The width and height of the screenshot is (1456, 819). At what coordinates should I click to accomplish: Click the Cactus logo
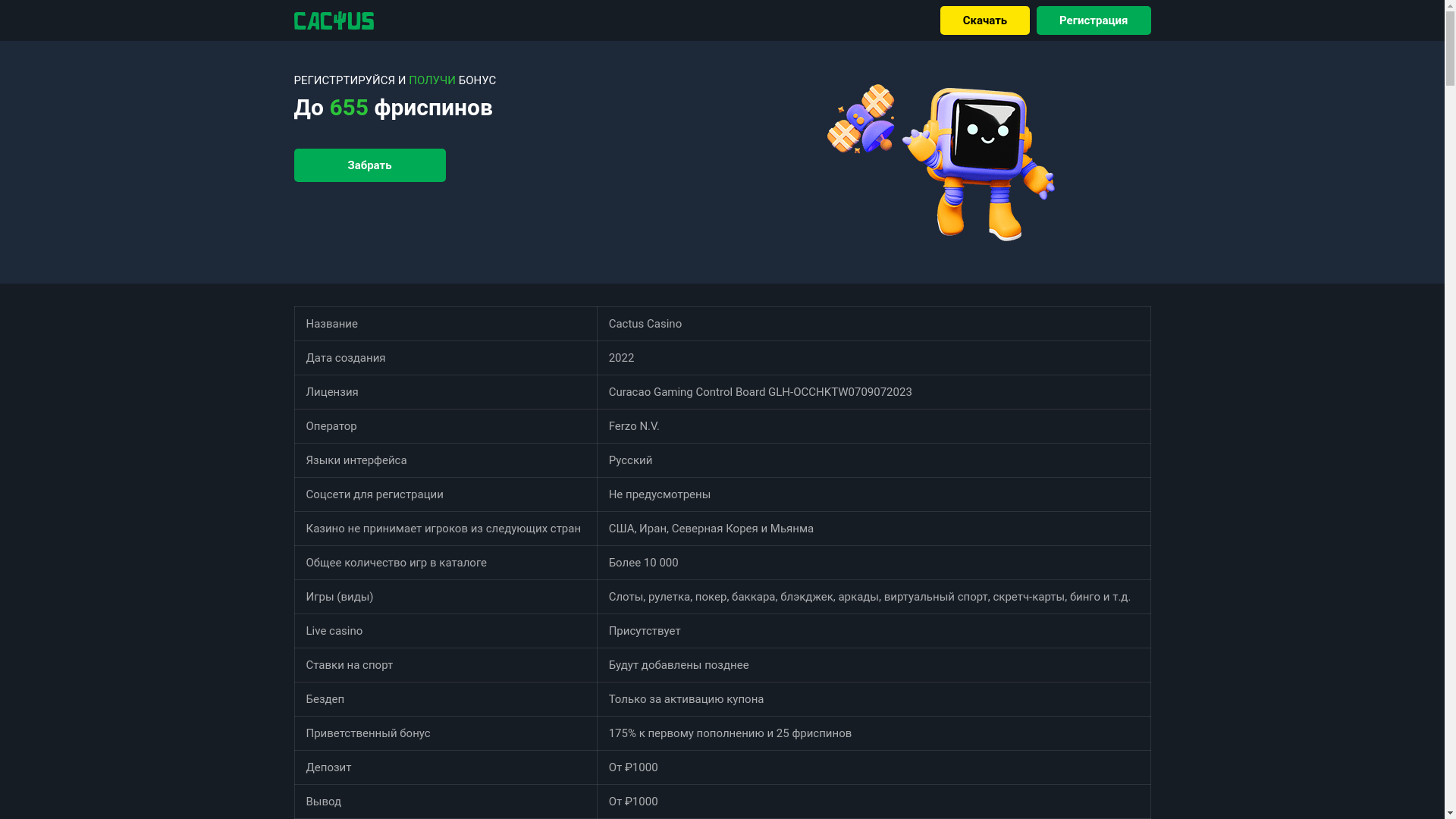334,20
